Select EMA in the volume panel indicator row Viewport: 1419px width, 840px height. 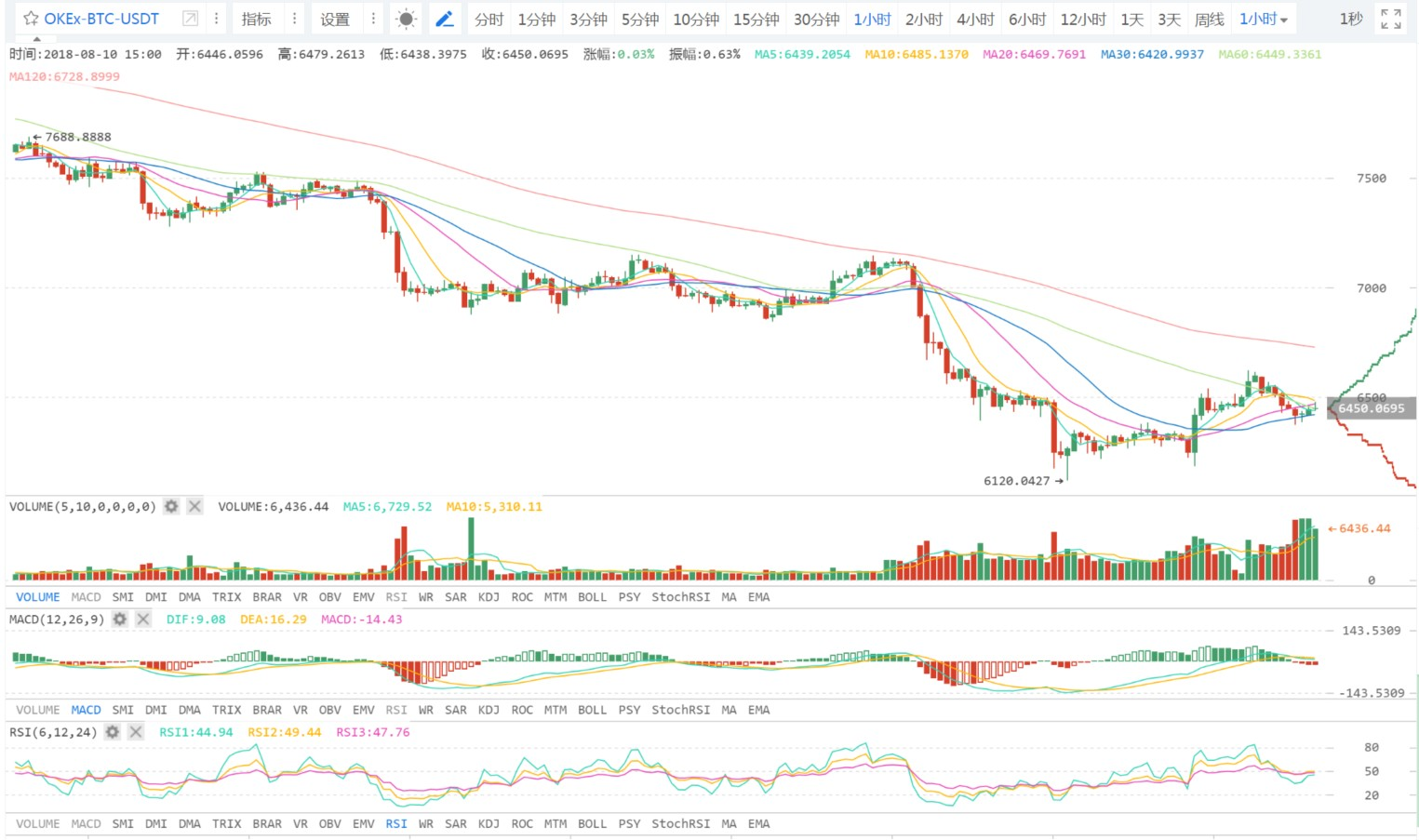pos(759,597)
